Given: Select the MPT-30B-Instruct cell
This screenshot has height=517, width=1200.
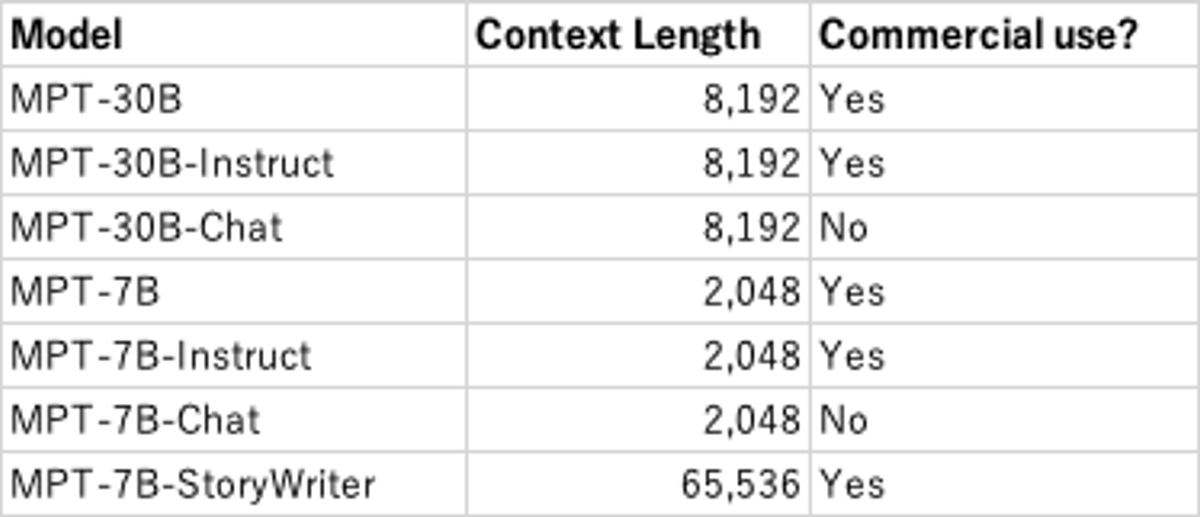Looking at the screenshot, I should pyautogui.click(x=234, y=163).
